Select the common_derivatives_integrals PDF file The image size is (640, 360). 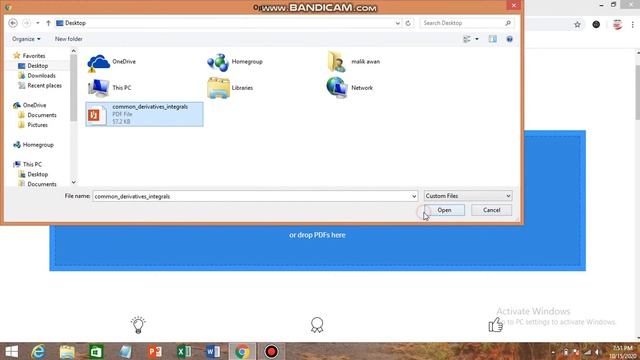coord(144,114)
